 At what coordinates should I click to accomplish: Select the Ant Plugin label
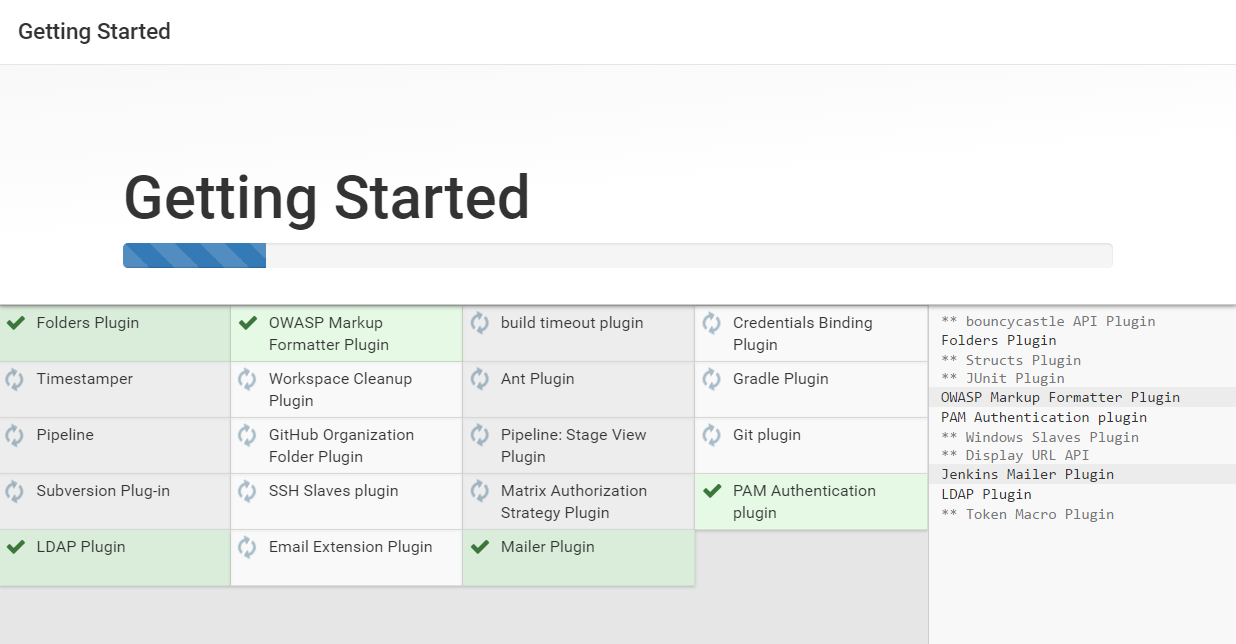(538, 379)
